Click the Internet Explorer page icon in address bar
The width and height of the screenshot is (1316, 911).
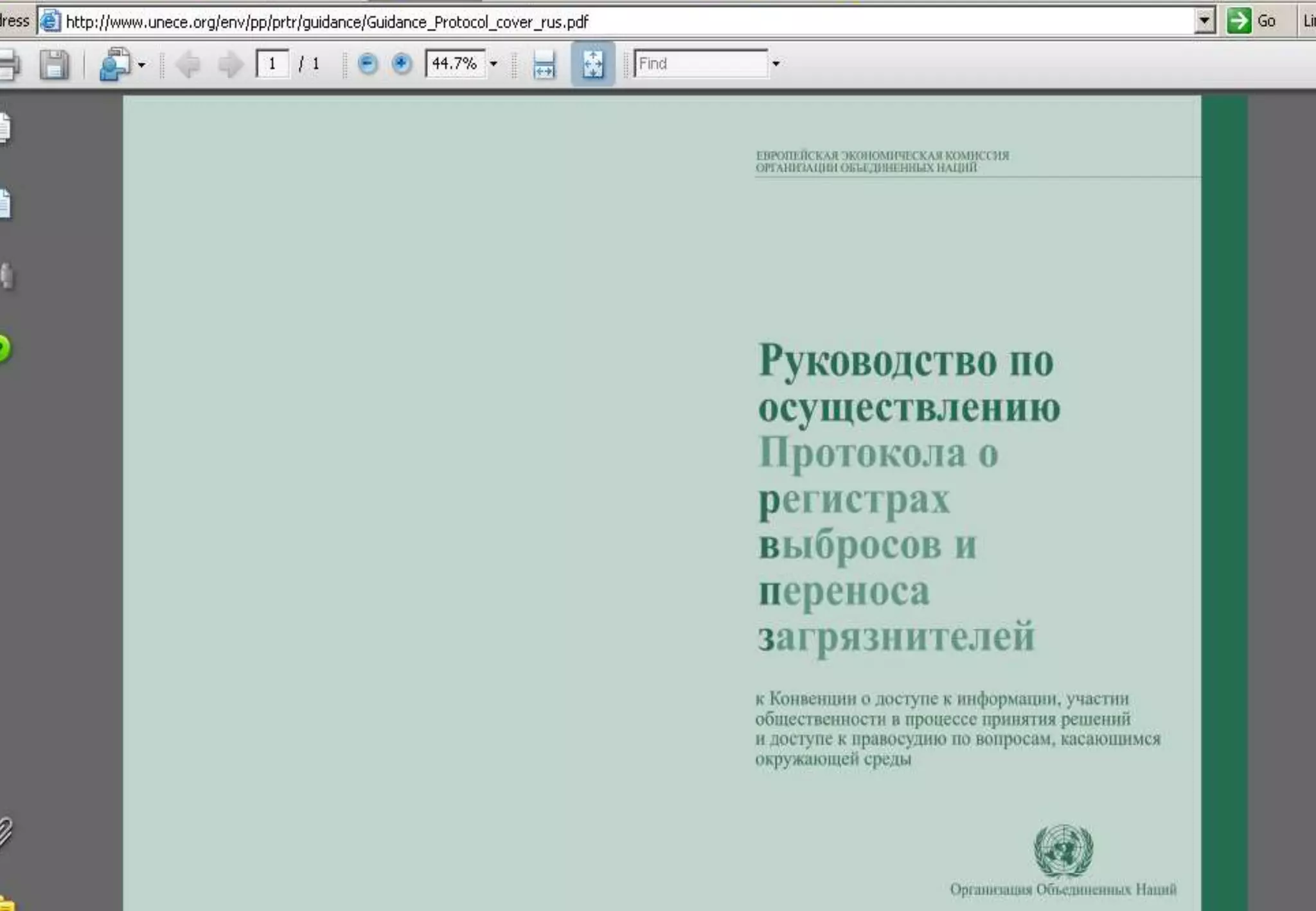tap(50, 21)
